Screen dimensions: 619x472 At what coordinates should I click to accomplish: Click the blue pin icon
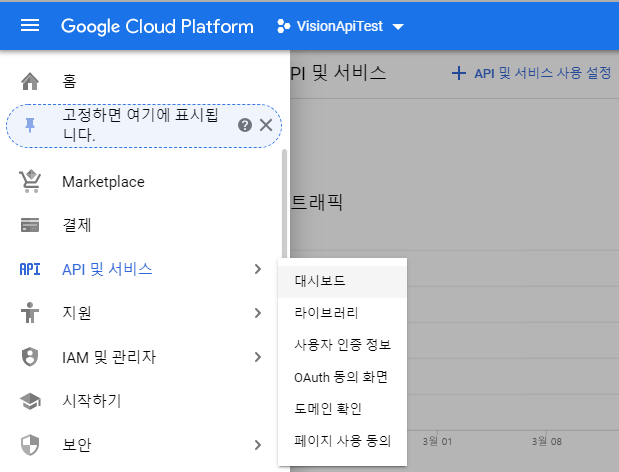30,125
